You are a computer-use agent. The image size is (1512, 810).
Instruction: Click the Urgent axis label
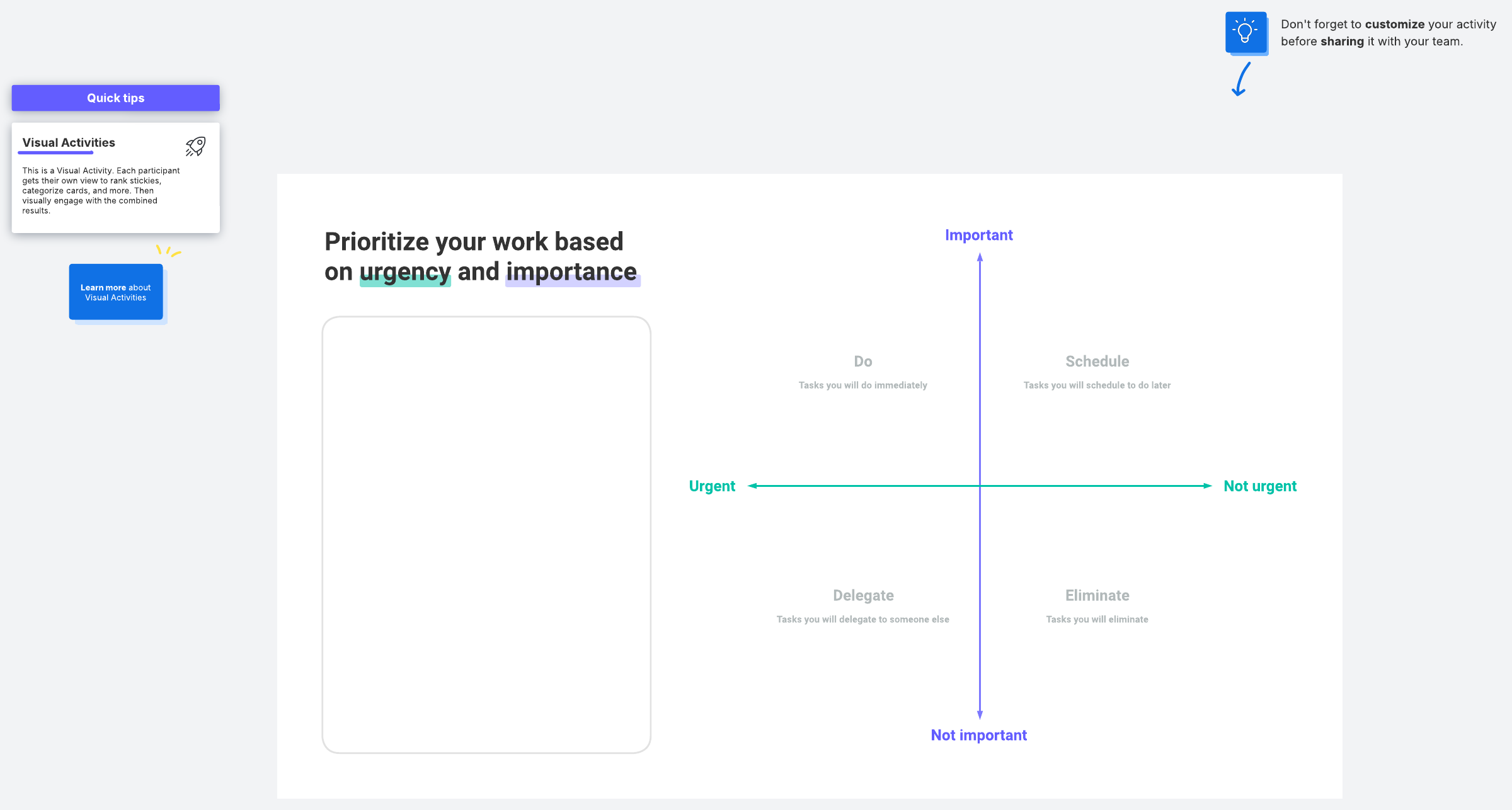coord(712,486)
